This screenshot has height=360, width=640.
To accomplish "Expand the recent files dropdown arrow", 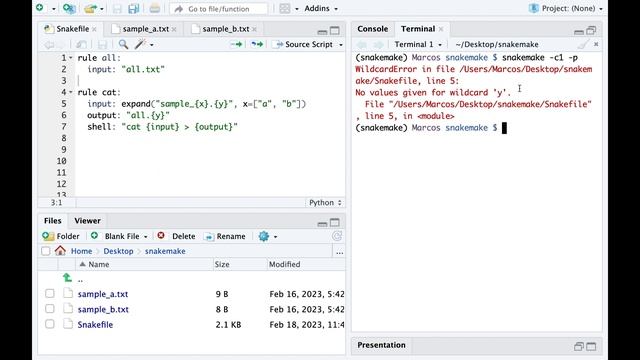I will (102, 9).
